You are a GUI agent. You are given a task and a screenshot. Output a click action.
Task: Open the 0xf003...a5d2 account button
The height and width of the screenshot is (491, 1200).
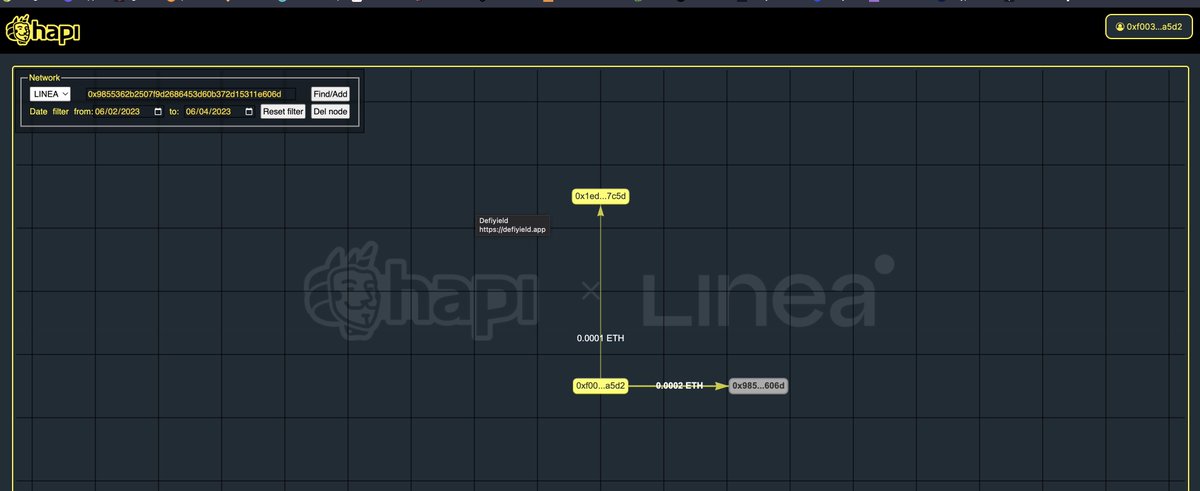click(x=1147, y=28)
